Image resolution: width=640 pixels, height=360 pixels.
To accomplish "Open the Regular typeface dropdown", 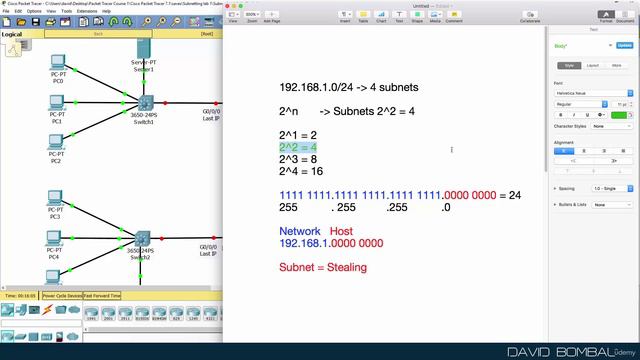I will coord(581,104).
